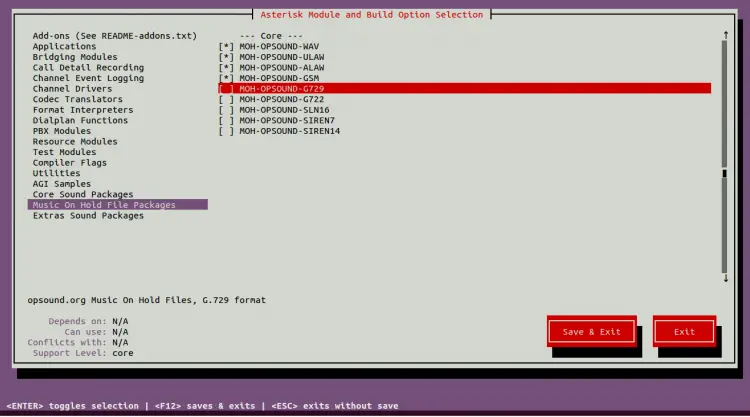750x417 pixels.
Task: Click '<ENTER> toggles selection' hint
Action: 72,406
